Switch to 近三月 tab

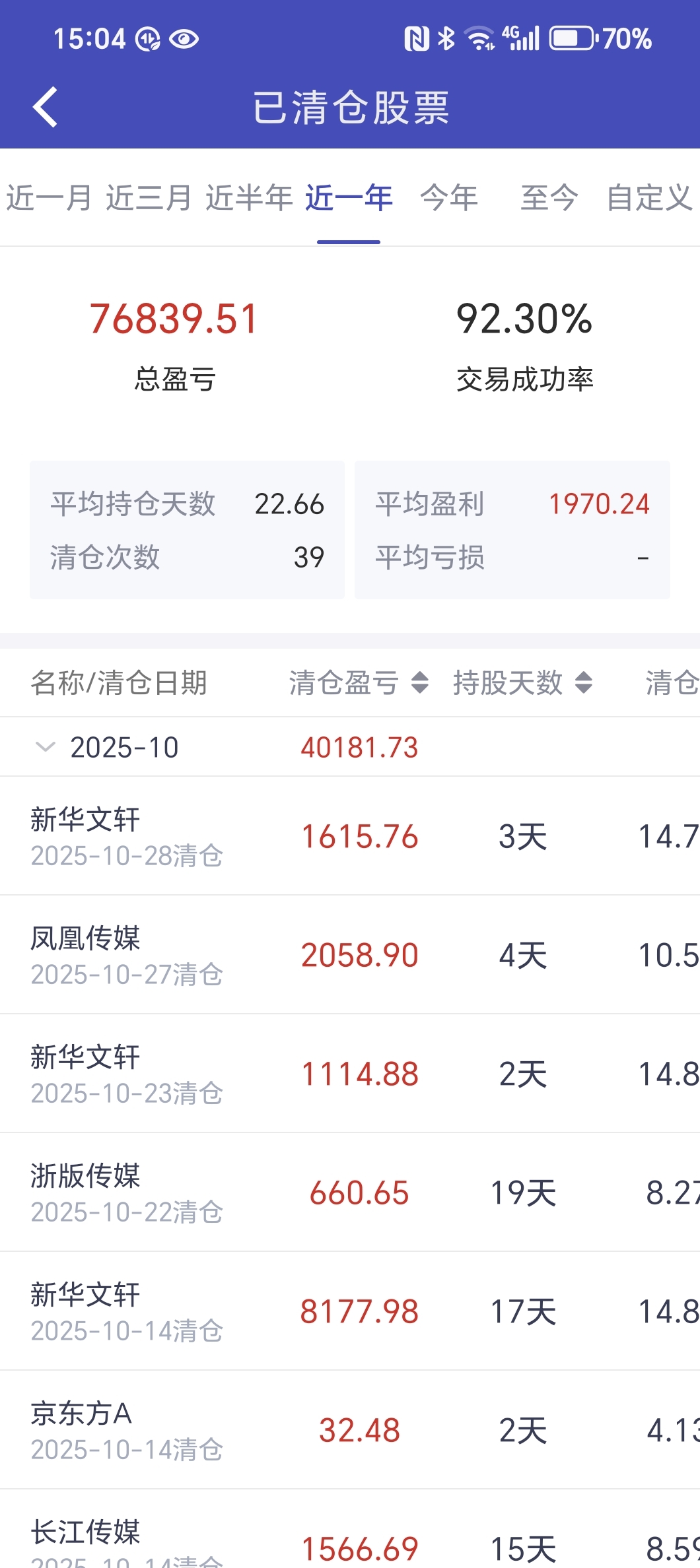149,198
